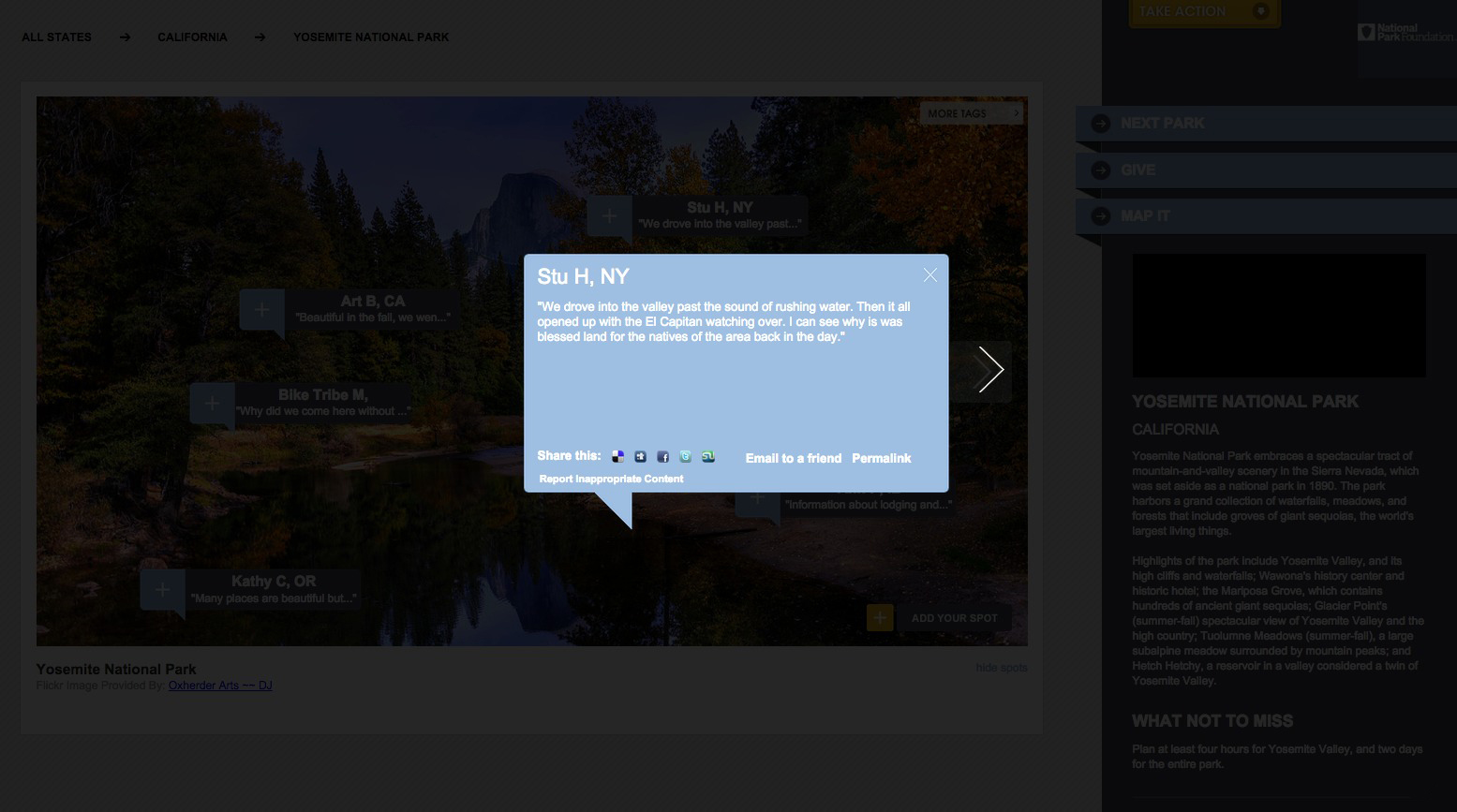Expand Kathy C, OR spot plus icon
The image size is (1457, 812).
tap(162, 589)
